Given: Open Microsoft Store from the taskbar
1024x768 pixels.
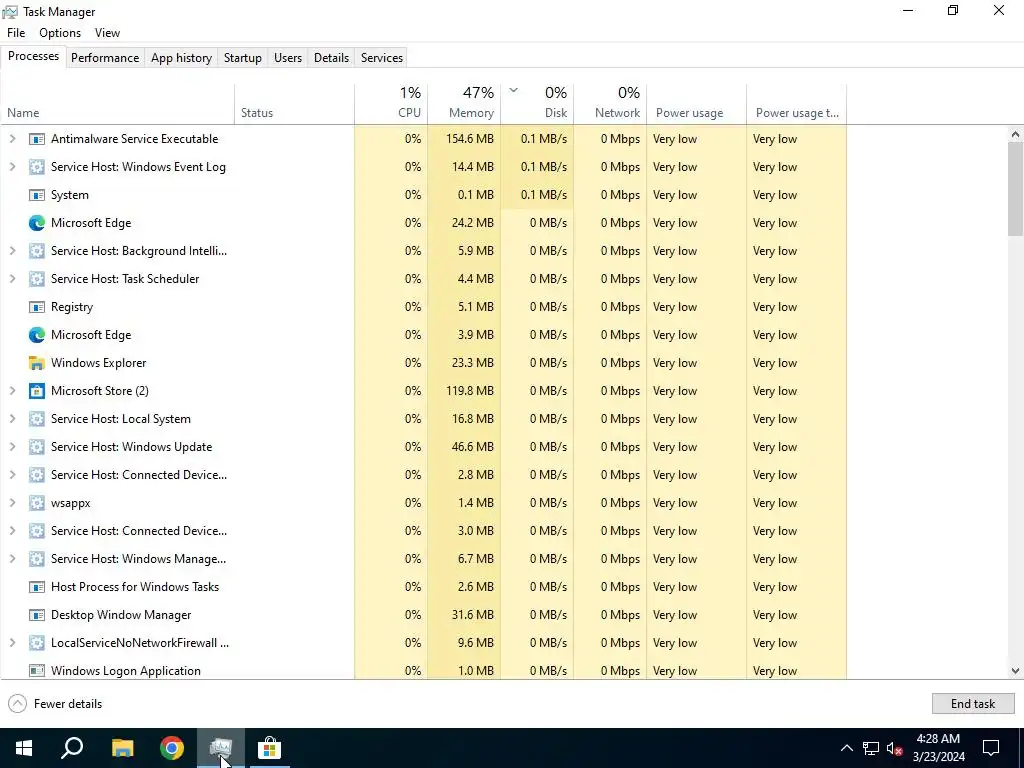Looking at the screenshot, I should coord(269,748).
